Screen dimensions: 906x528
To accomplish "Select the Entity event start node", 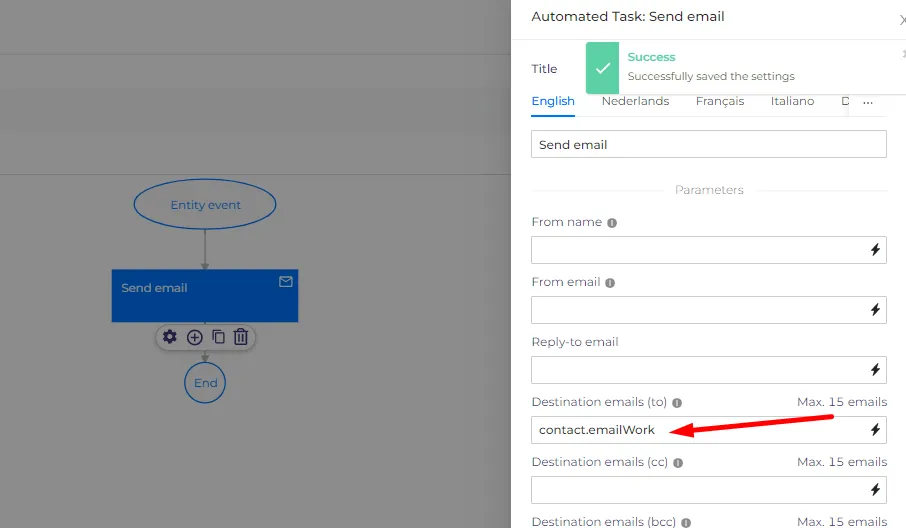I will pos(205,204).
